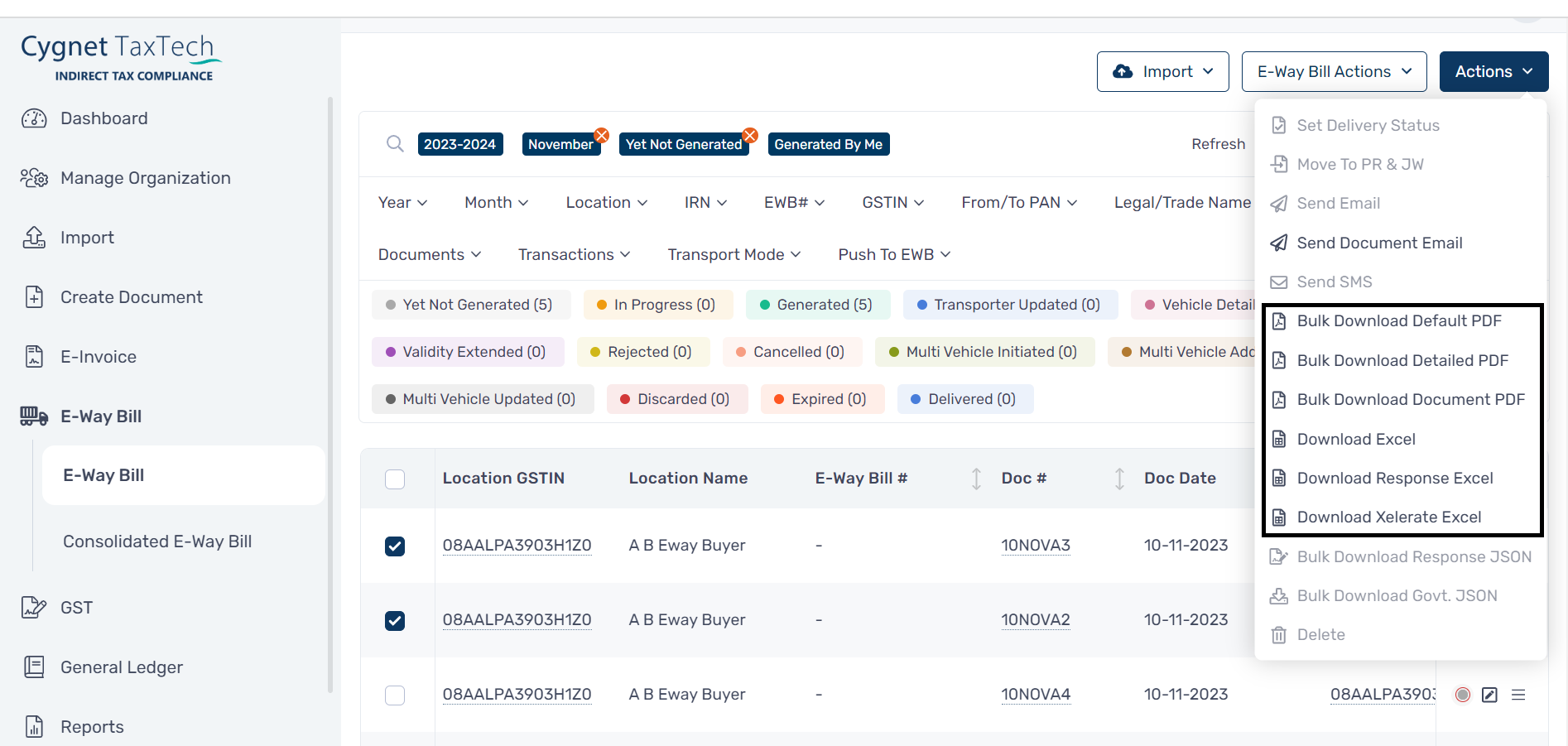The image size is (1568, 746).
Task: Click the Bulk Download Default PDF icon
Action: (x=1279, y=321)
